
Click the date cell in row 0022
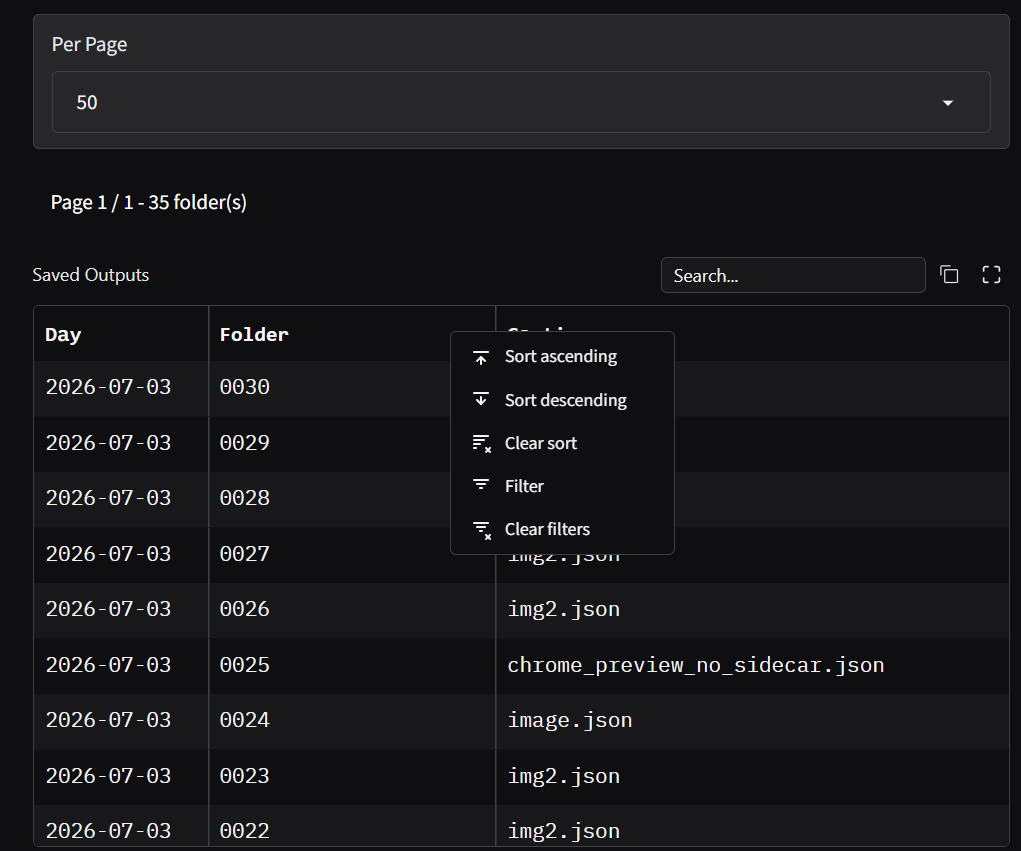(121, 826)
